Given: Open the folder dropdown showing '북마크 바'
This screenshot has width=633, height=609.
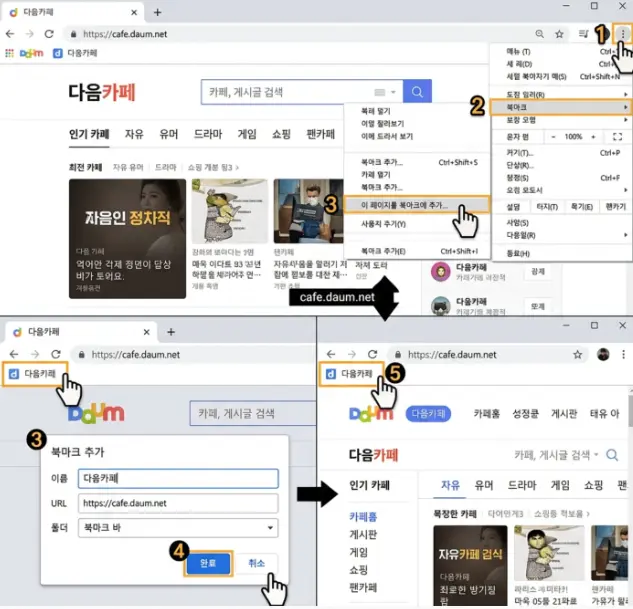Looking at the screenshot, I should click(x=178, y=528).
